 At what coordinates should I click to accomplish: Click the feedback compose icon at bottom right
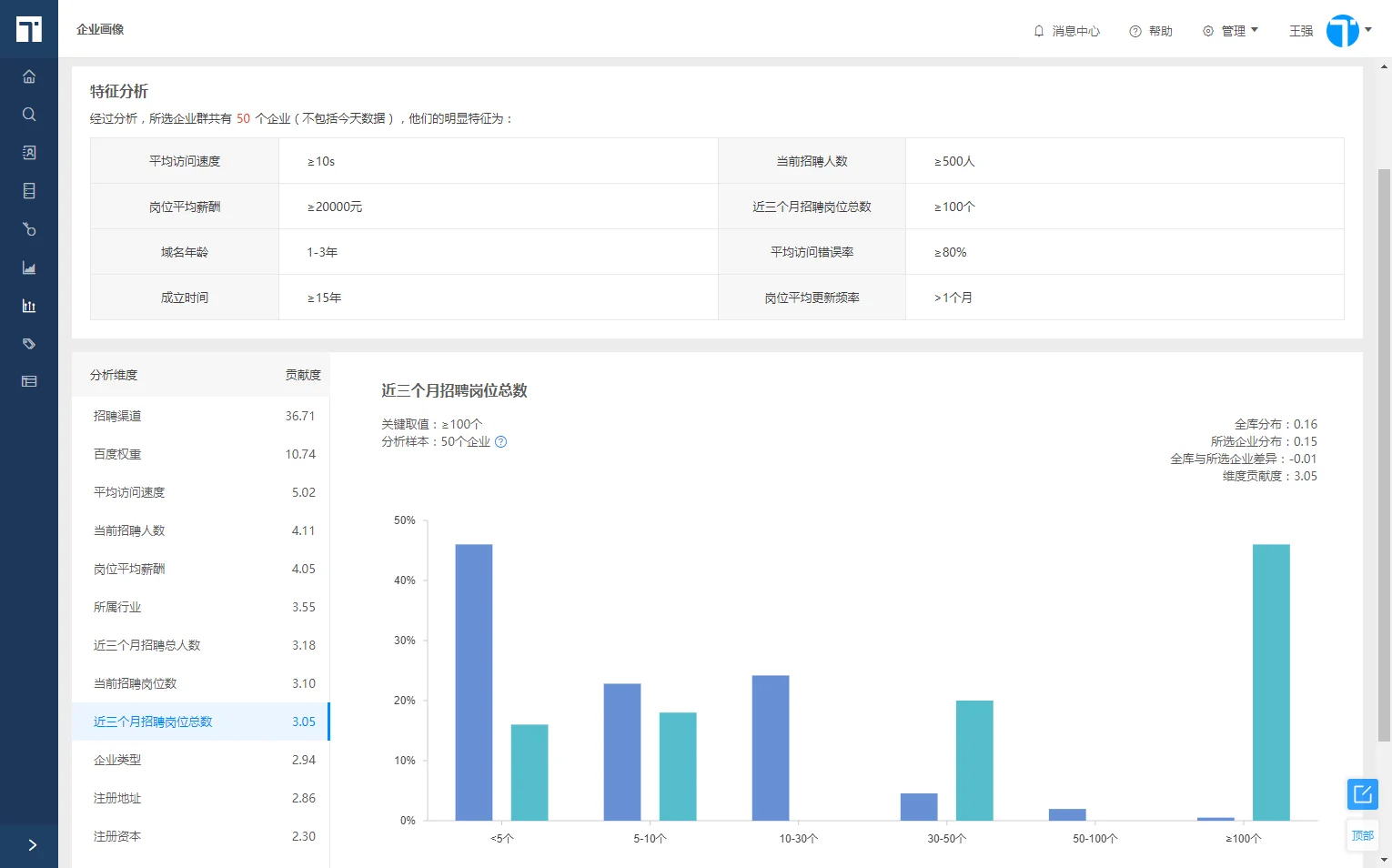(x=1362, y=793)
